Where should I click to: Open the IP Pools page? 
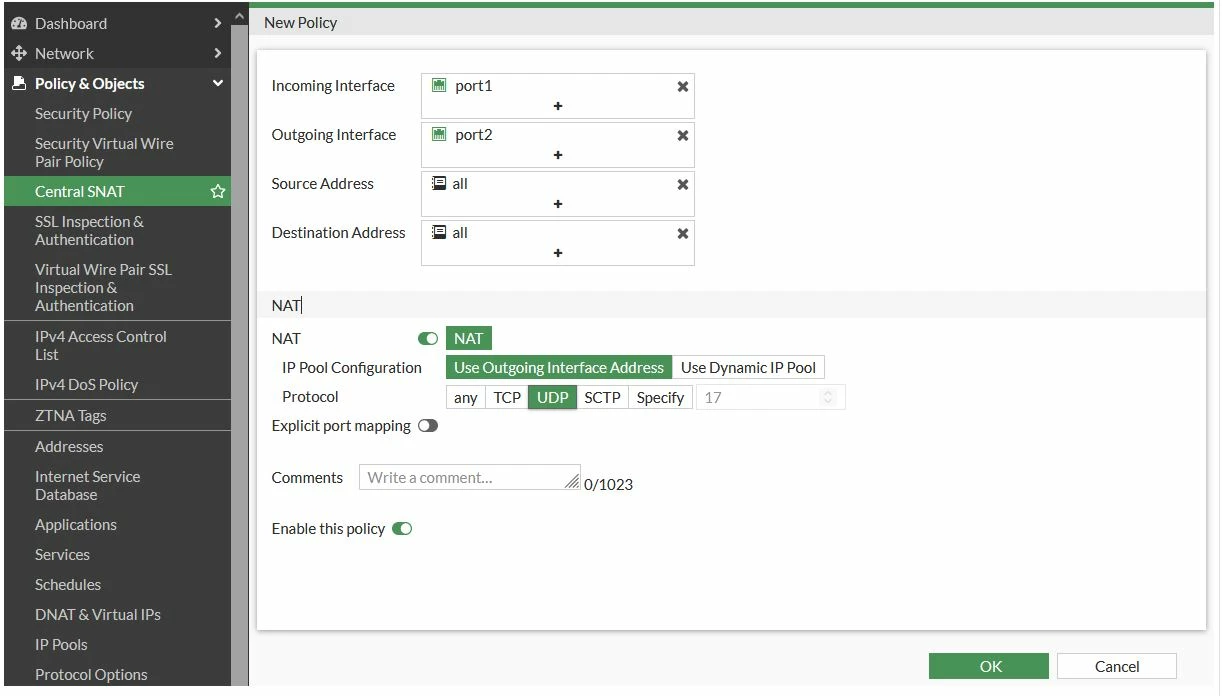(61, 645)
